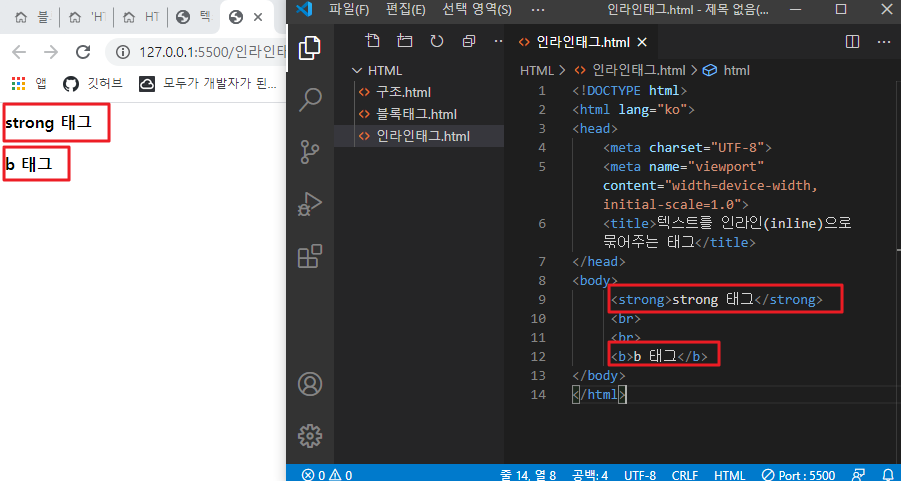Open the Run and Debug view
The width and height of the screenshot is (901, 481).
[x=310, y=204]
